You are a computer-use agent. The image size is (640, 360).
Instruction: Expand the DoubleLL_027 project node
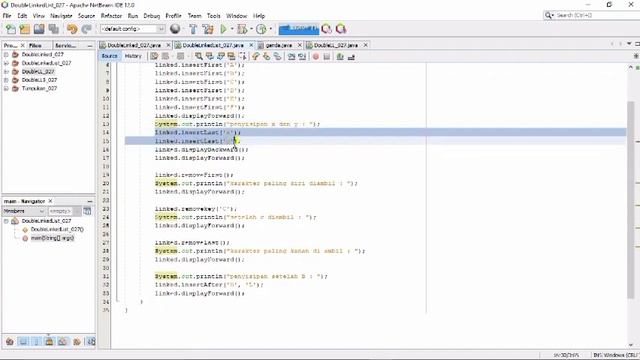pyautogui.click(x=6, y=71)
